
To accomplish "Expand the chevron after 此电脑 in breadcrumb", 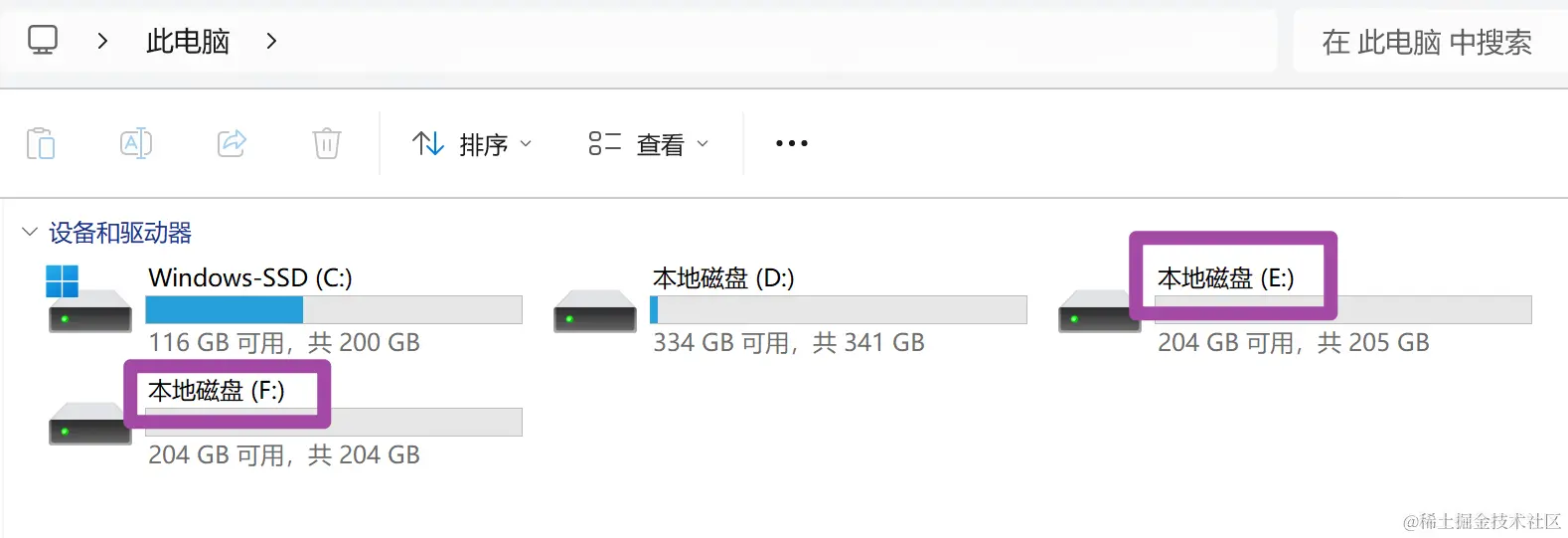I will coord(271,41).
